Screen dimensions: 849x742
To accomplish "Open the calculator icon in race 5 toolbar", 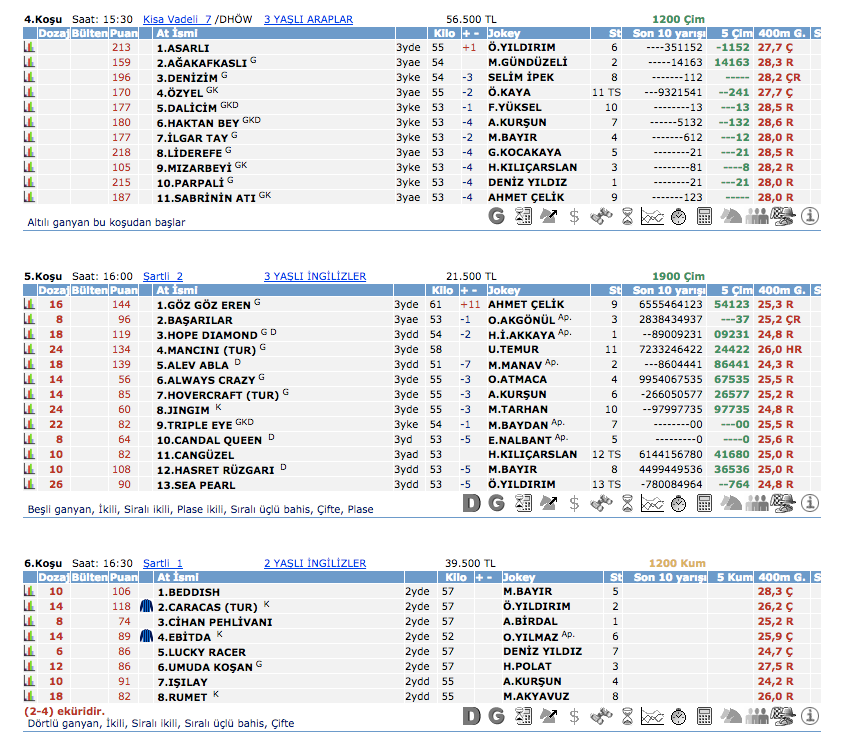I will click(705, 503).
